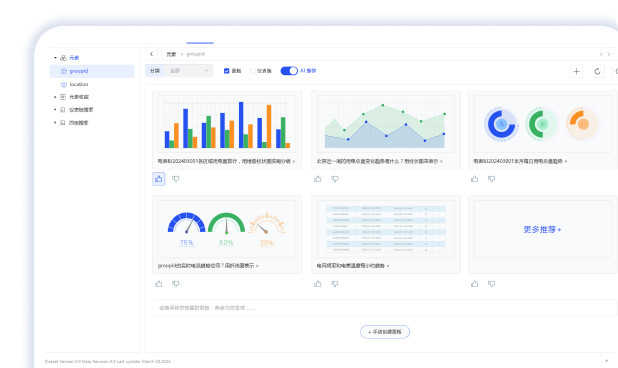The image size is (618, 368).
Task: Dislike the area line chart recommendation
Action: point(335,179)
